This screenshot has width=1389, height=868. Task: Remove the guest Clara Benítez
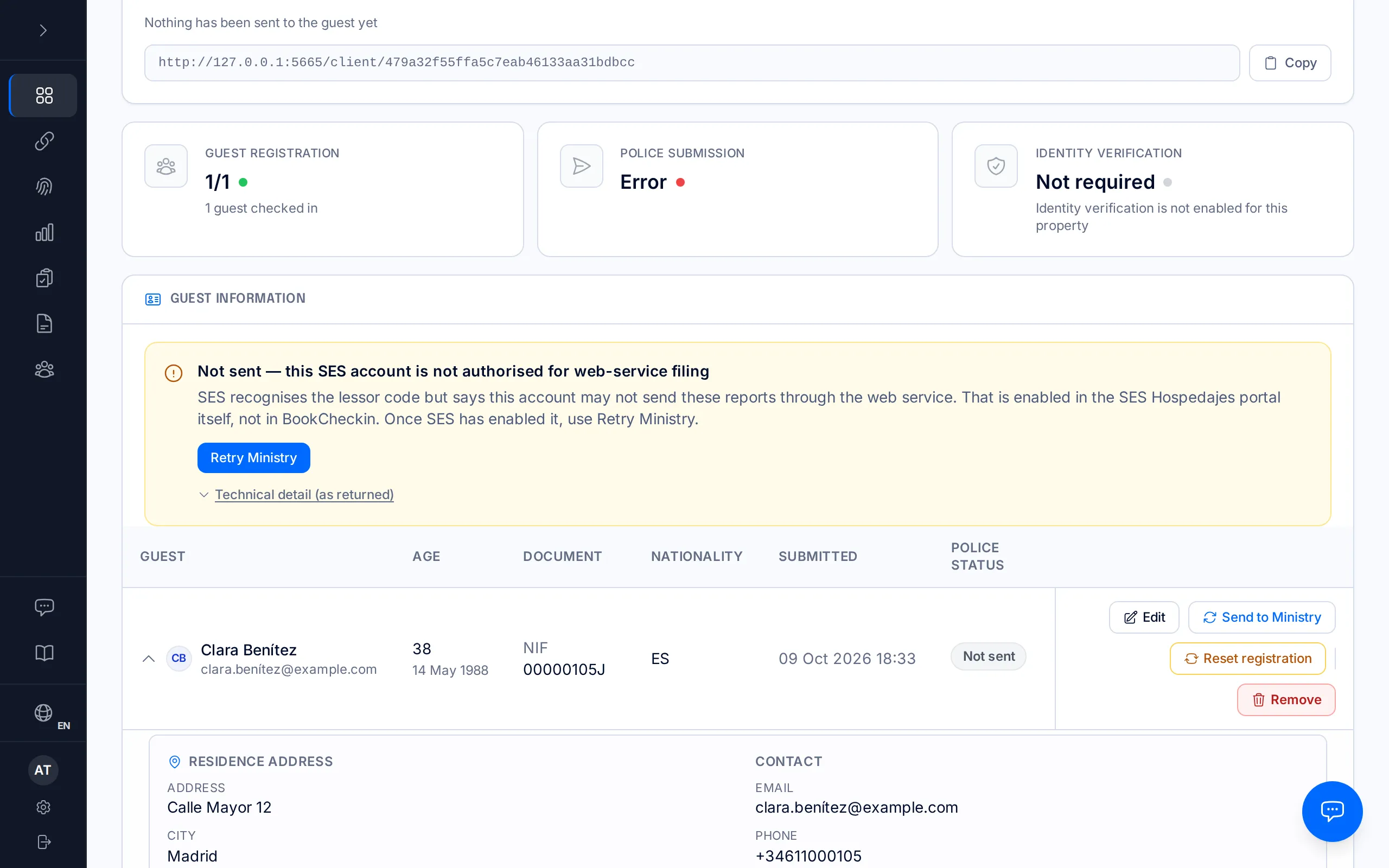coord(1286,700)
